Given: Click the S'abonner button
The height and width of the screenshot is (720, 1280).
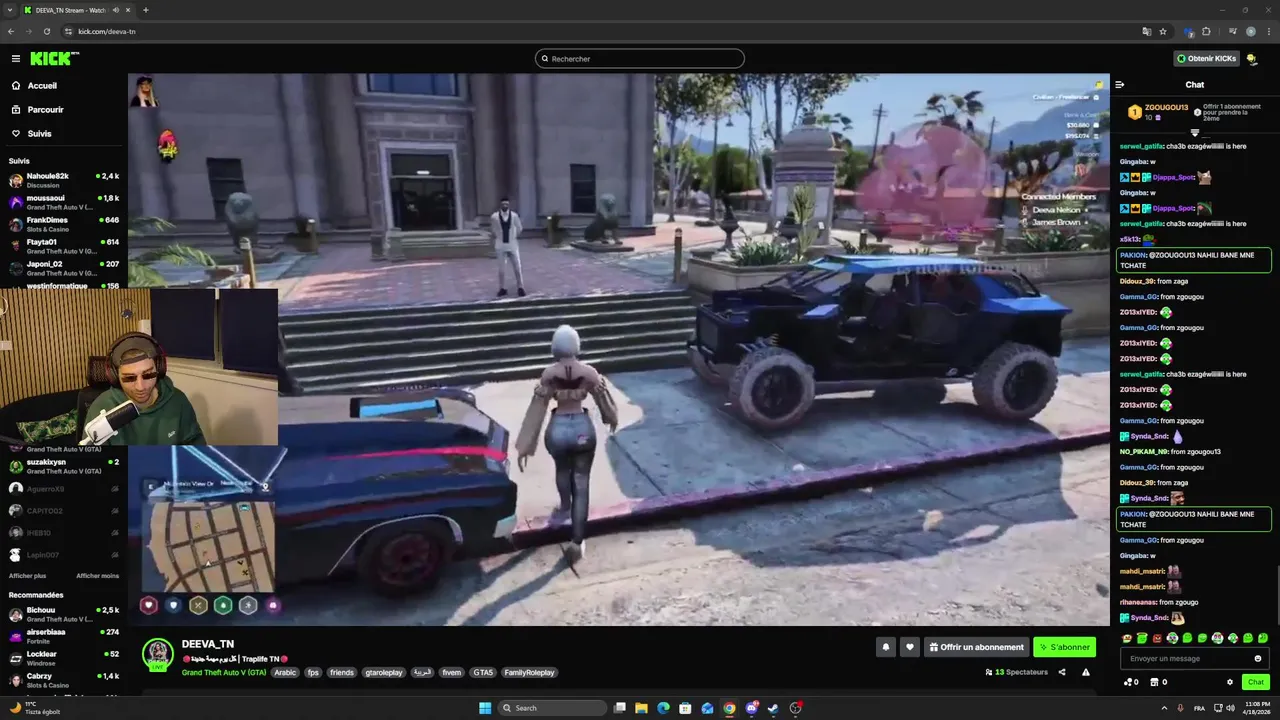Looking at the screenshot, I should click(x=1064, y=647).
